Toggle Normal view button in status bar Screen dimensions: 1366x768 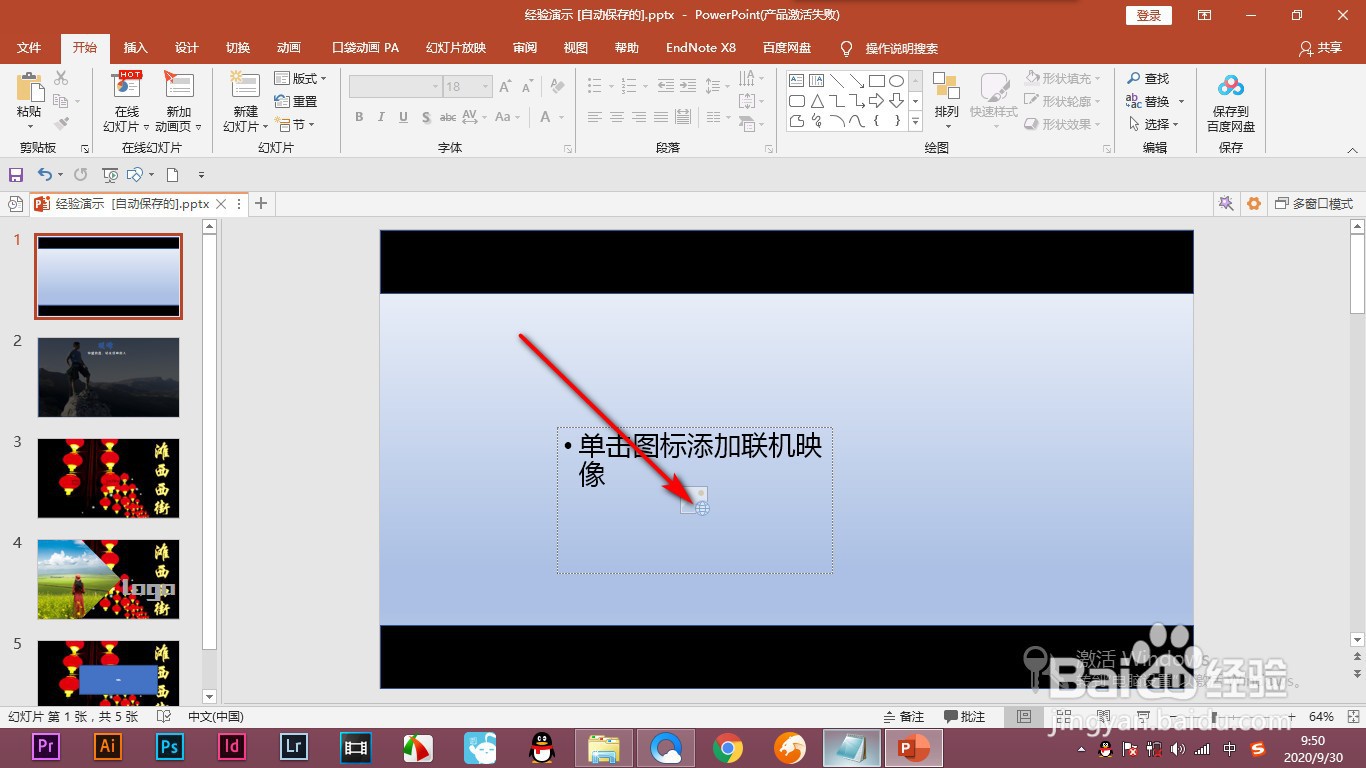(x=1023, y=717)
